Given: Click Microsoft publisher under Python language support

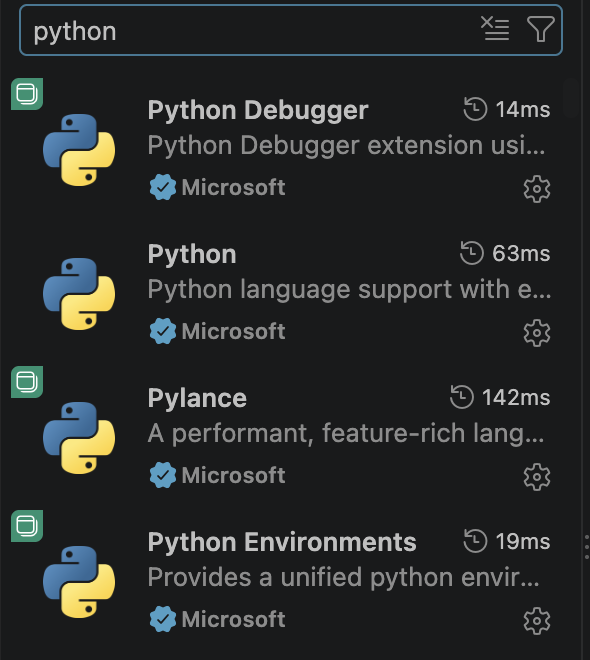Looking at the screenshot, I should [234, 331].
